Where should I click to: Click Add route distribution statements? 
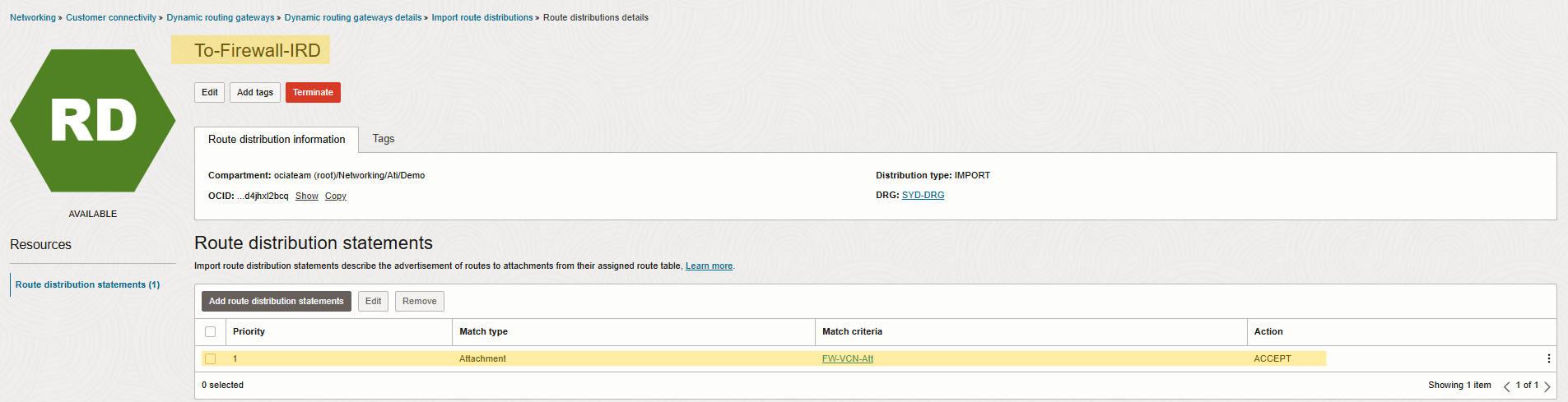tap(277, 302)
